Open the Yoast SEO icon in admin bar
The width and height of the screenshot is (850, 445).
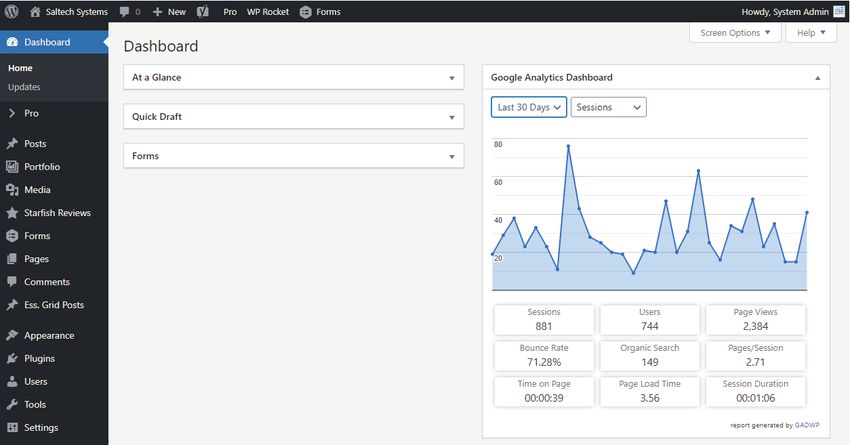tap(203, 11)
